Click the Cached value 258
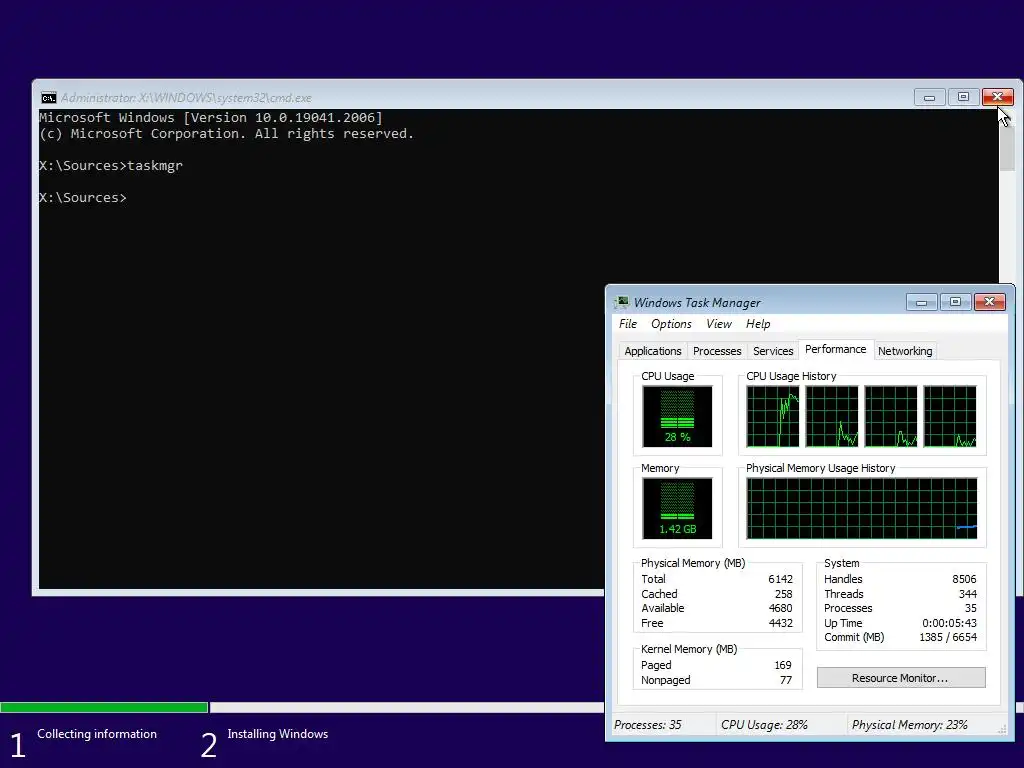This screenshot has width=1024, height=768. pos(783,594)
